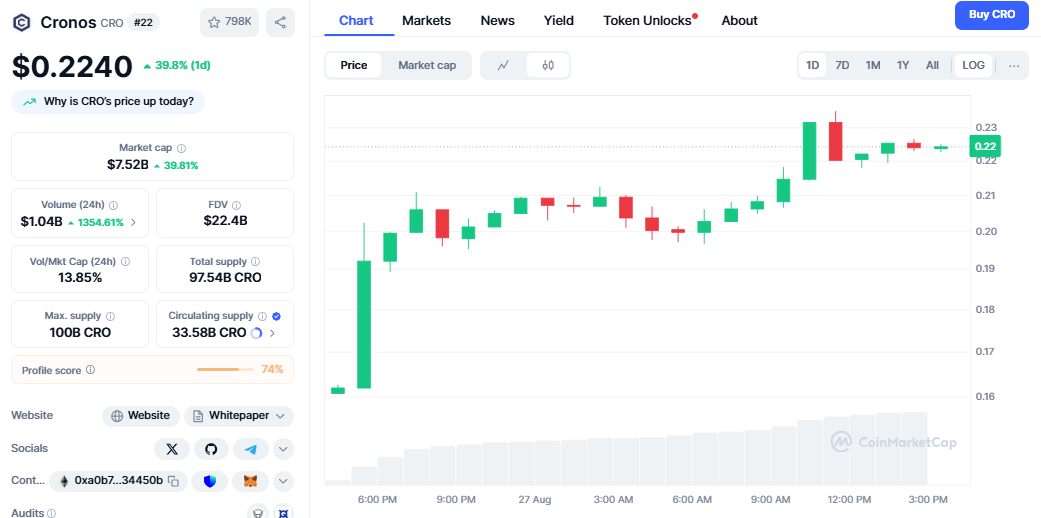
Task: Click the $22.4B FDV value
Action: tap(225, 220)
